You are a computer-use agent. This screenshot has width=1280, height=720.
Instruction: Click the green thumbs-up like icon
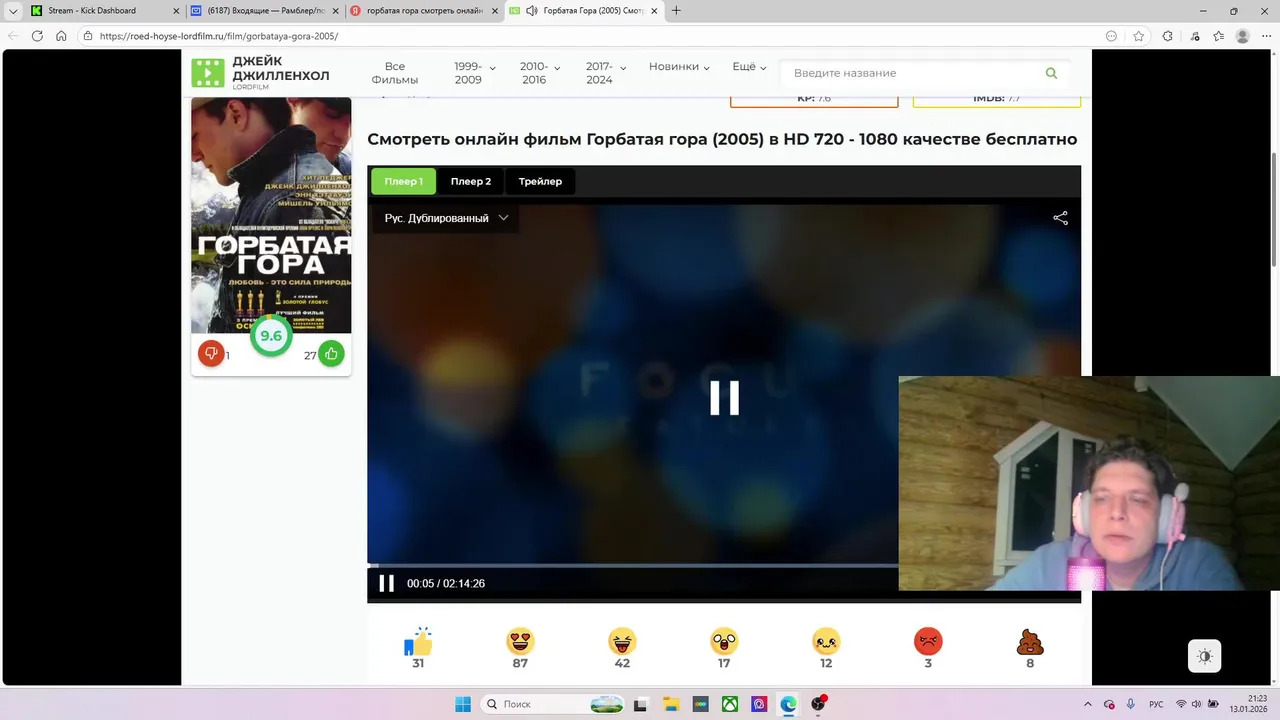pos(331,353)
